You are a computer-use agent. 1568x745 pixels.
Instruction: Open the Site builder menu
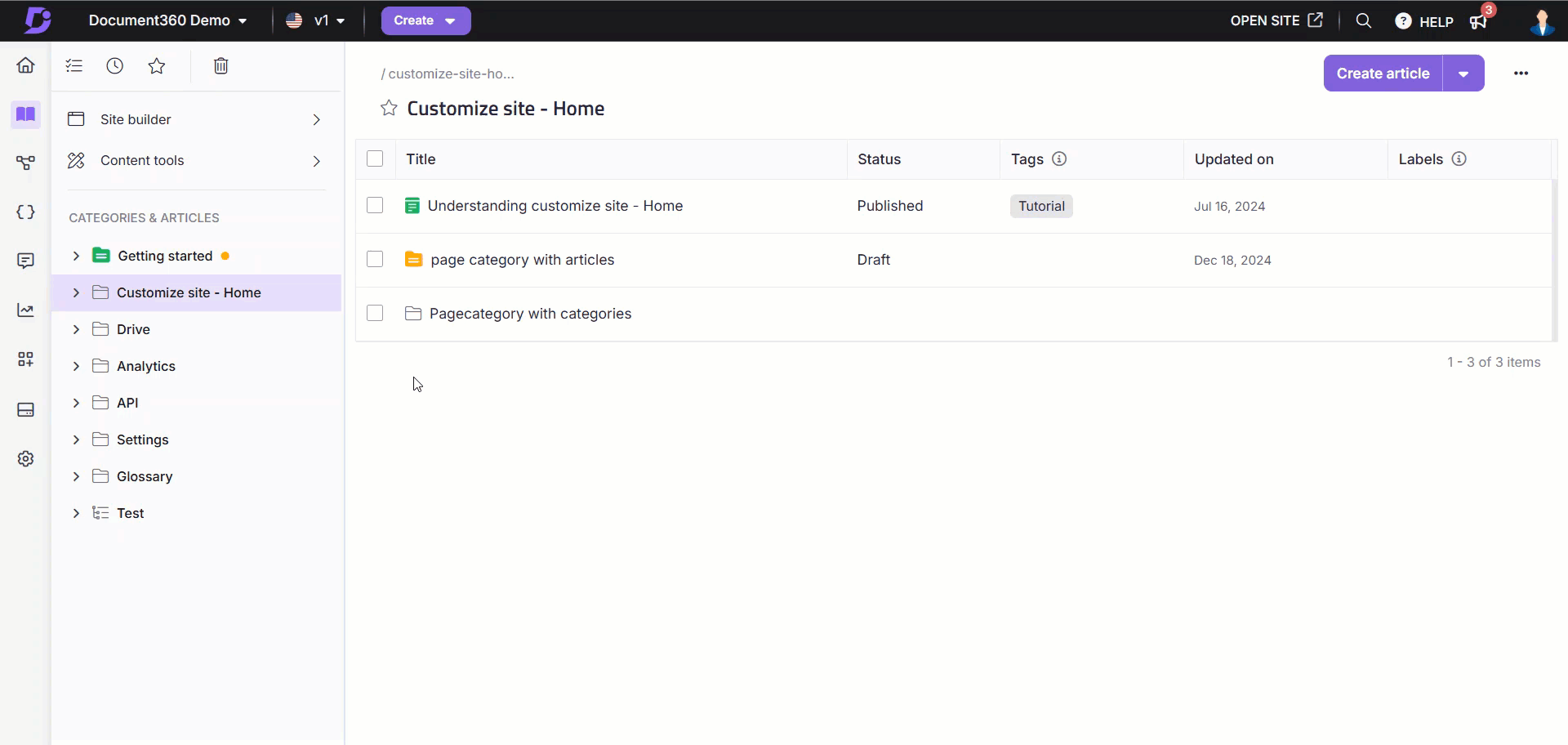pos(194,120)
